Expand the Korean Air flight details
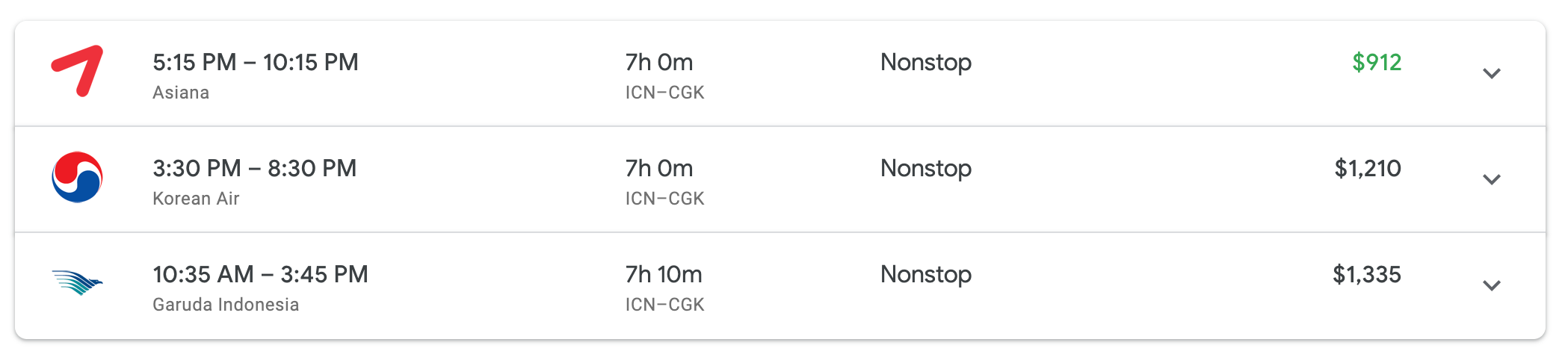The height and width of the screenshot is (357, 1568). 1491,179
